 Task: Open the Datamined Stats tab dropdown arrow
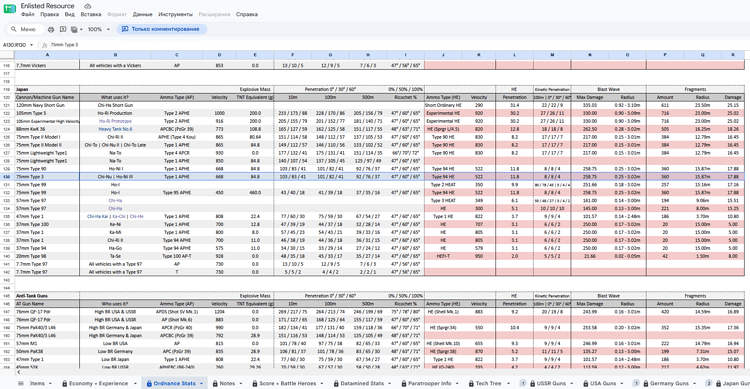390,383
